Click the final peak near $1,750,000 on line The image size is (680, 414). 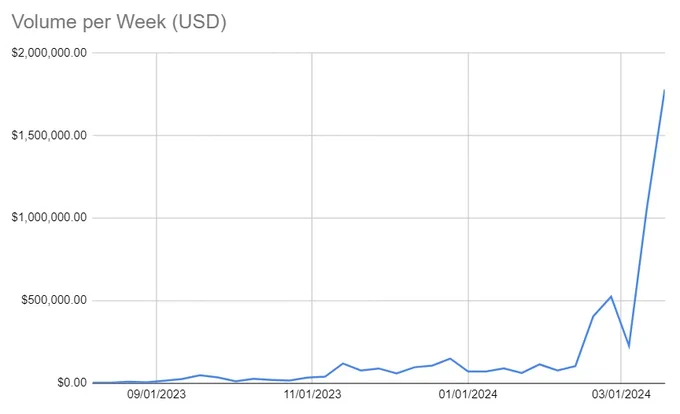click(x=664, y=90)
